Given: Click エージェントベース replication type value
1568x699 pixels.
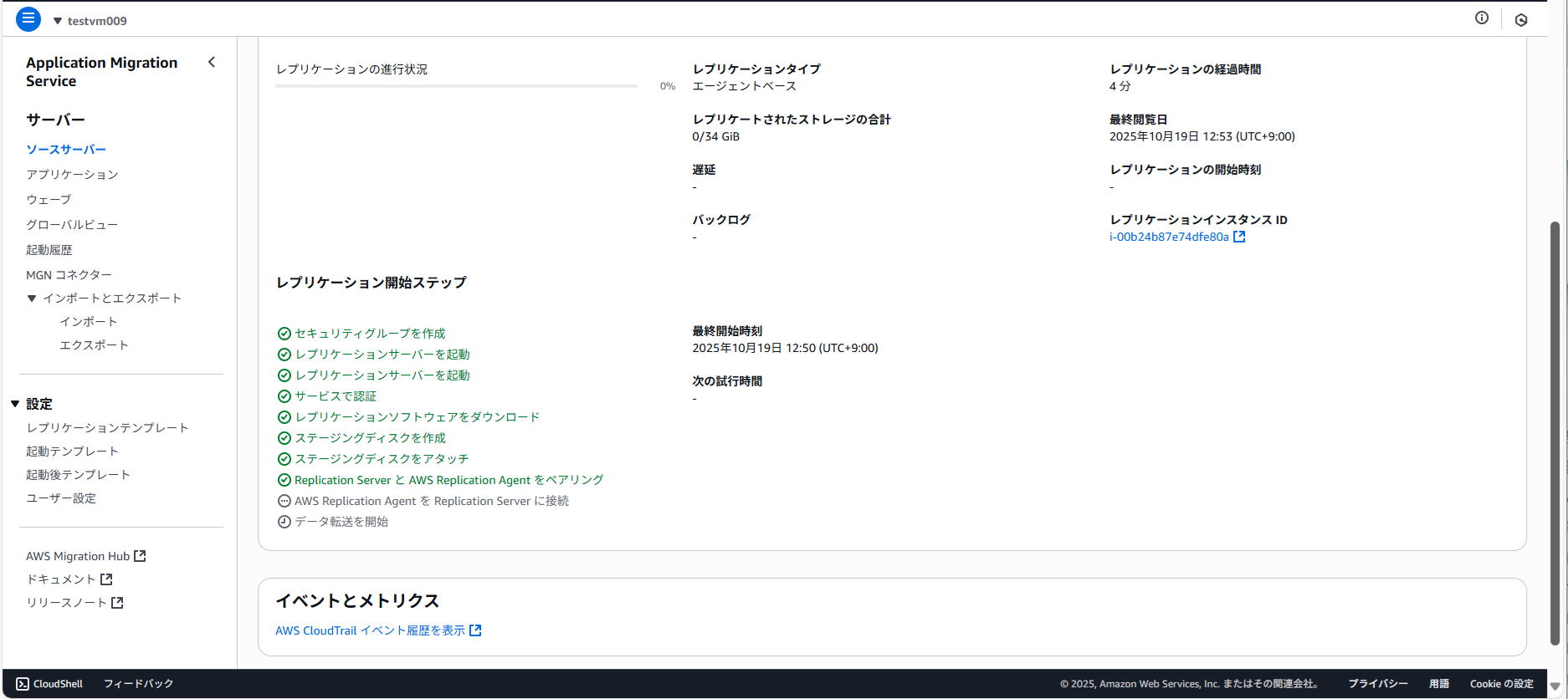Looking at the screenshot, I should pyautogui.click(x=745, y=86).
